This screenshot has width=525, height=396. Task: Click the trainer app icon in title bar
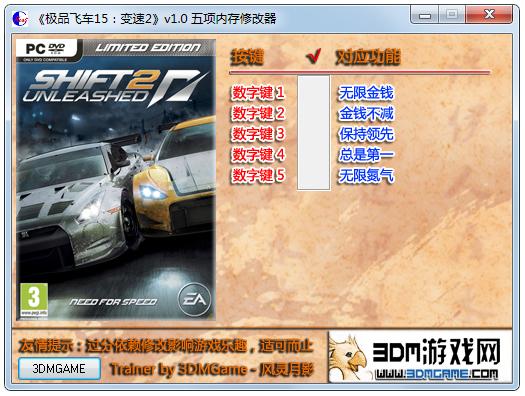[x=20, y=18]
